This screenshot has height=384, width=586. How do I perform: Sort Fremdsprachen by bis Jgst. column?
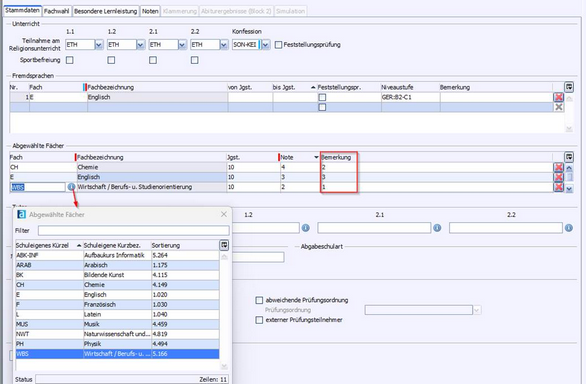(x=294, y=87)
